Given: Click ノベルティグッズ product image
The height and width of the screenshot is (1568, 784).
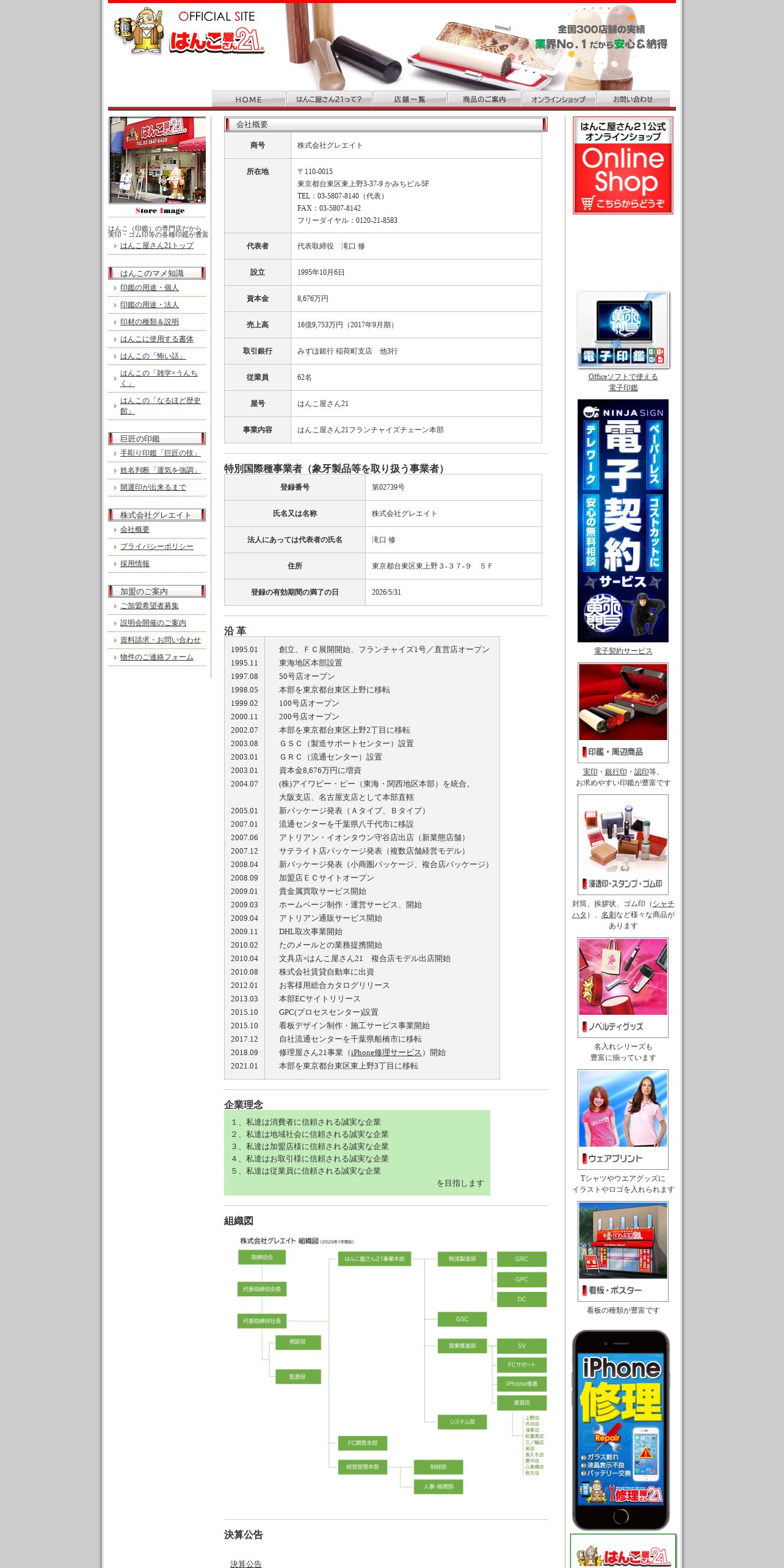Looking at the screenshot, I should click(x=623, y=987).
